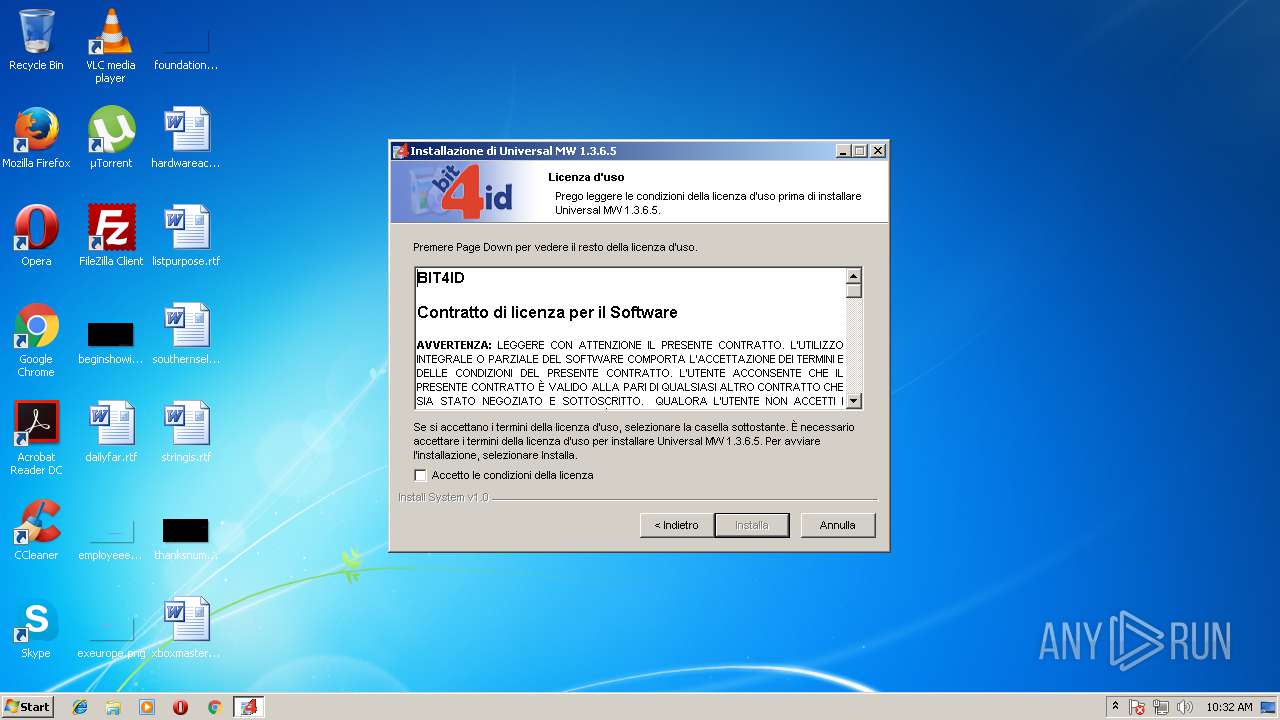Launch Acrobat Reader DC shortcut

point(36,438)
